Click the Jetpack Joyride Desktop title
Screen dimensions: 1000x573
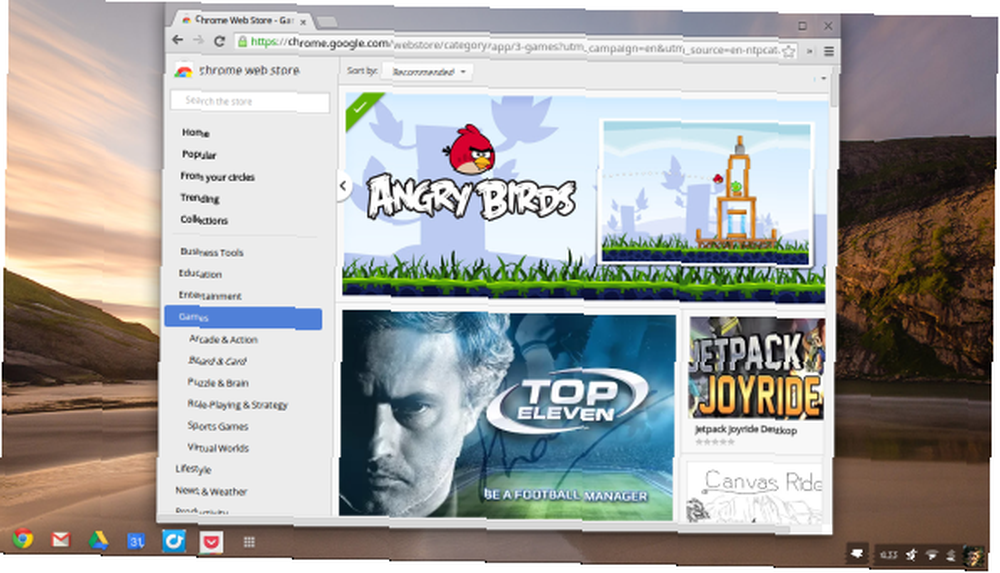[746, 430]
